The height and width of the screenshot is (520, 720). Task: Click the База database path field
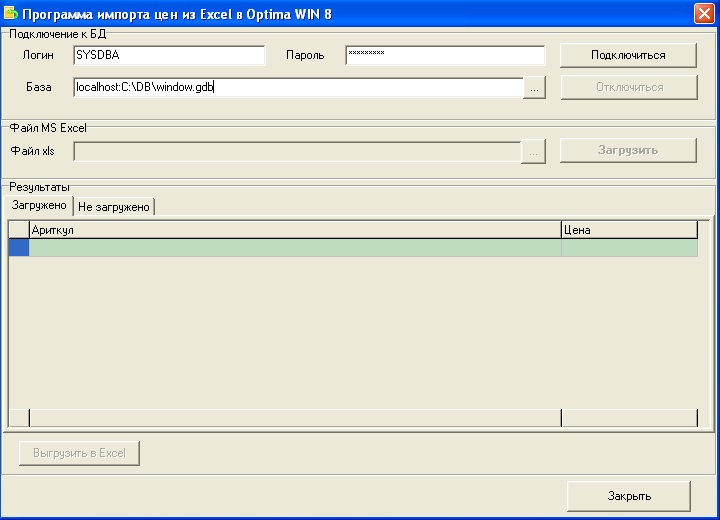pyautogui.click(x=297, y=87)
